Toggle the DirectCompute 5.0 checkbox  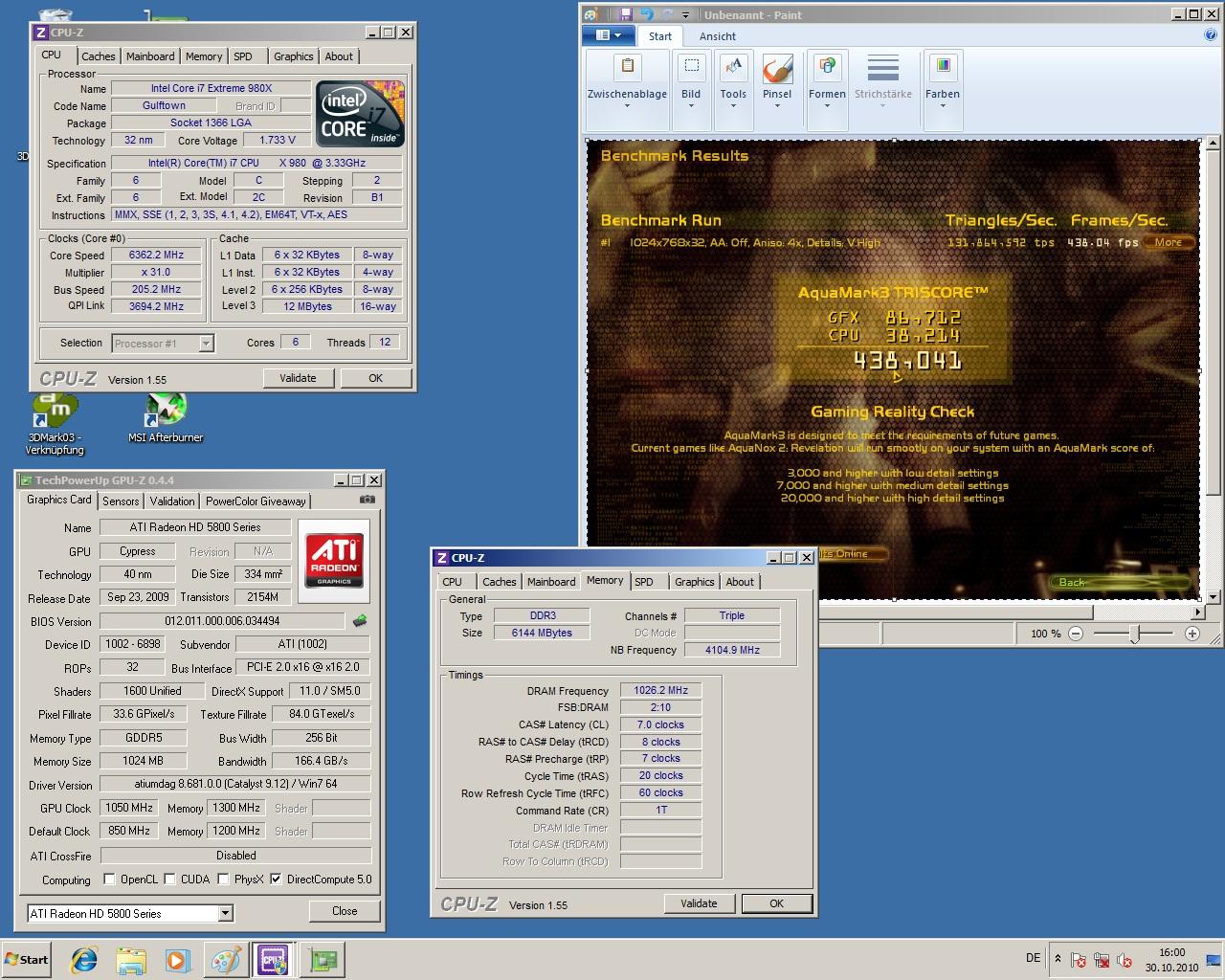click(x=276, y=880)
